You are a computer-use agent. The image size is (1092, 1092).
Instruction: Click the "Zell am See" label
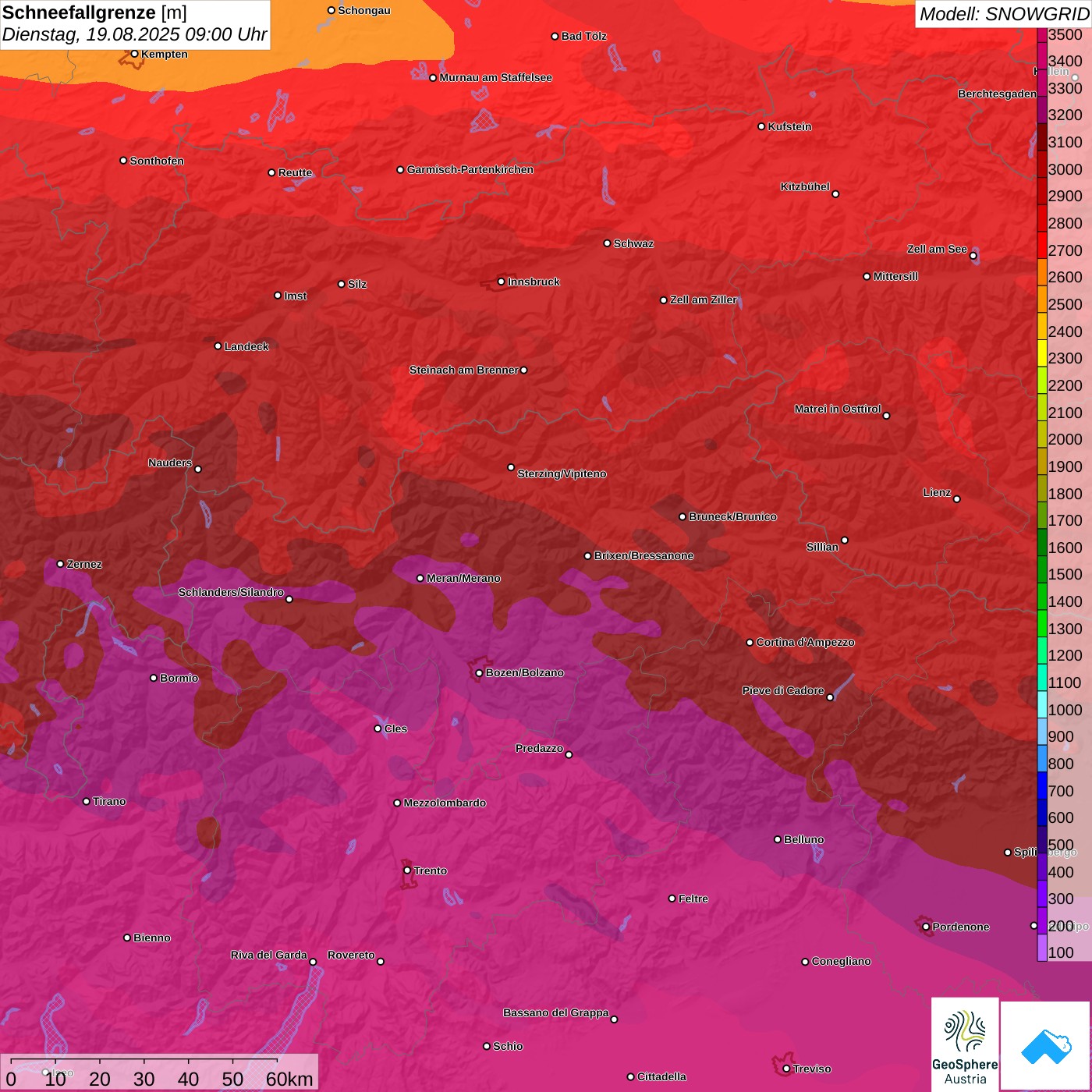click(x=937, y=249)
